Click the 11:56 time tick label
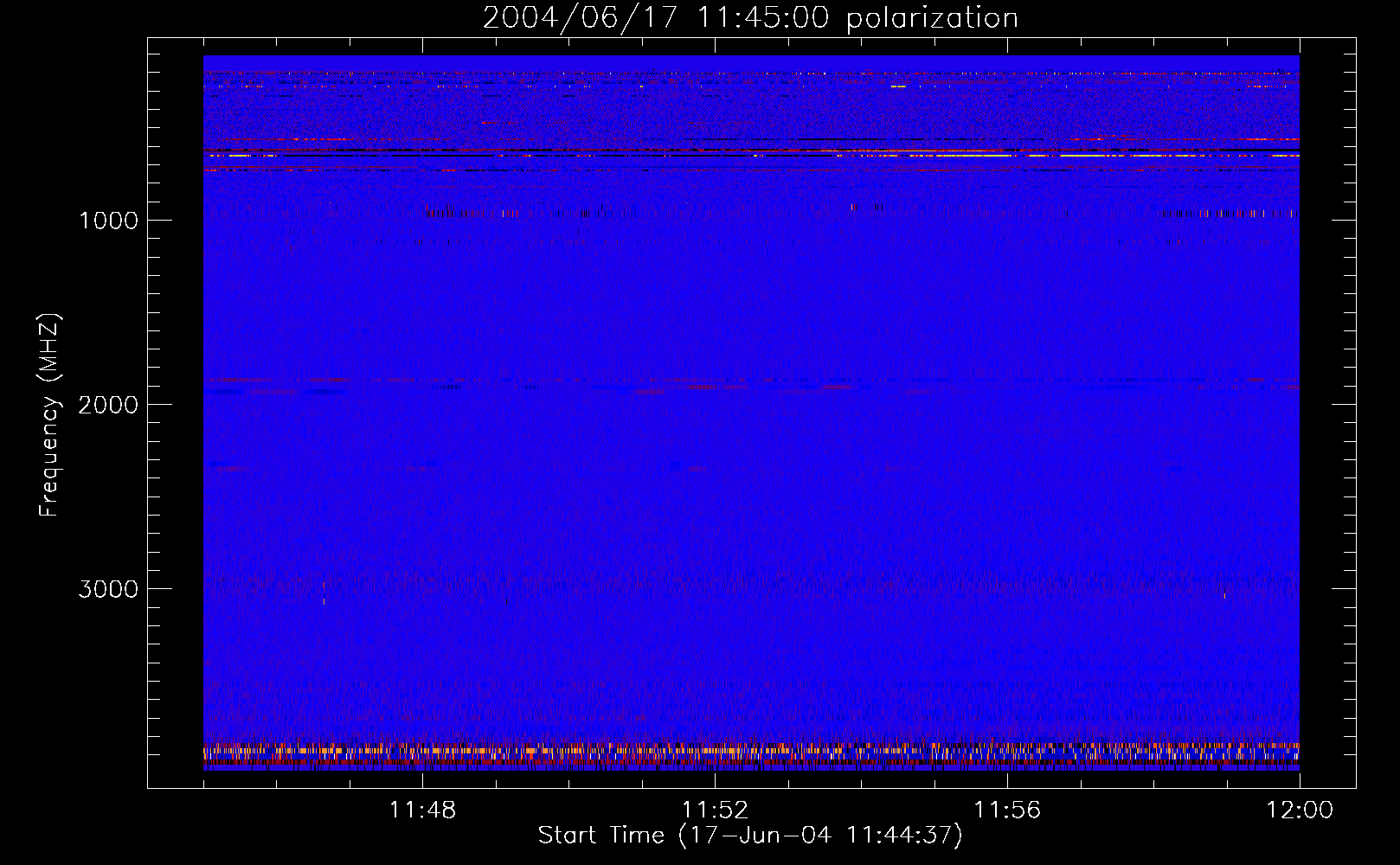 pos(1007,811)
